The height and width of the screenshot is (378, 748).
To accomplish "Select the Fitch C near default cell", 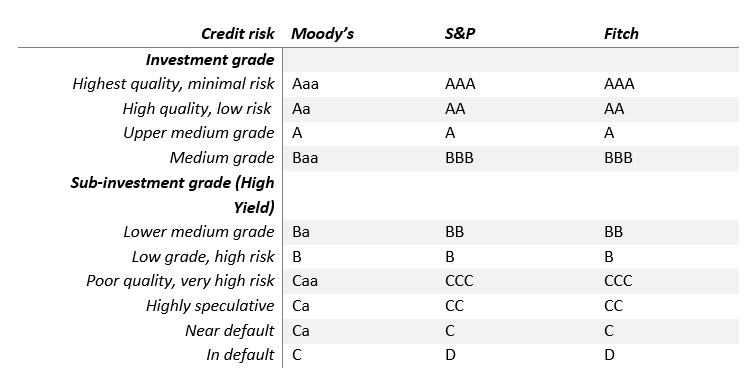I will (x=609, y=330).
